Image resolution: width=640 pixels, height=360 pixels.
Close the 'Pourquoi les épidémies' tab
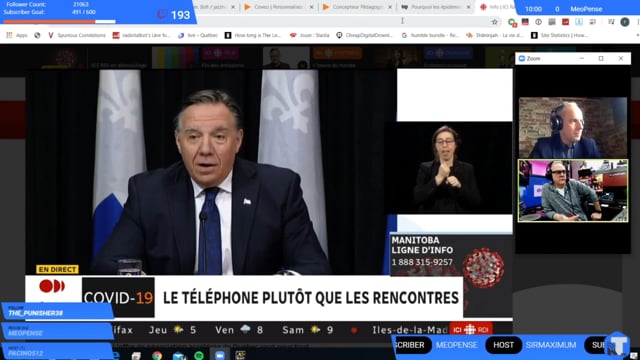tap(468, 7)
